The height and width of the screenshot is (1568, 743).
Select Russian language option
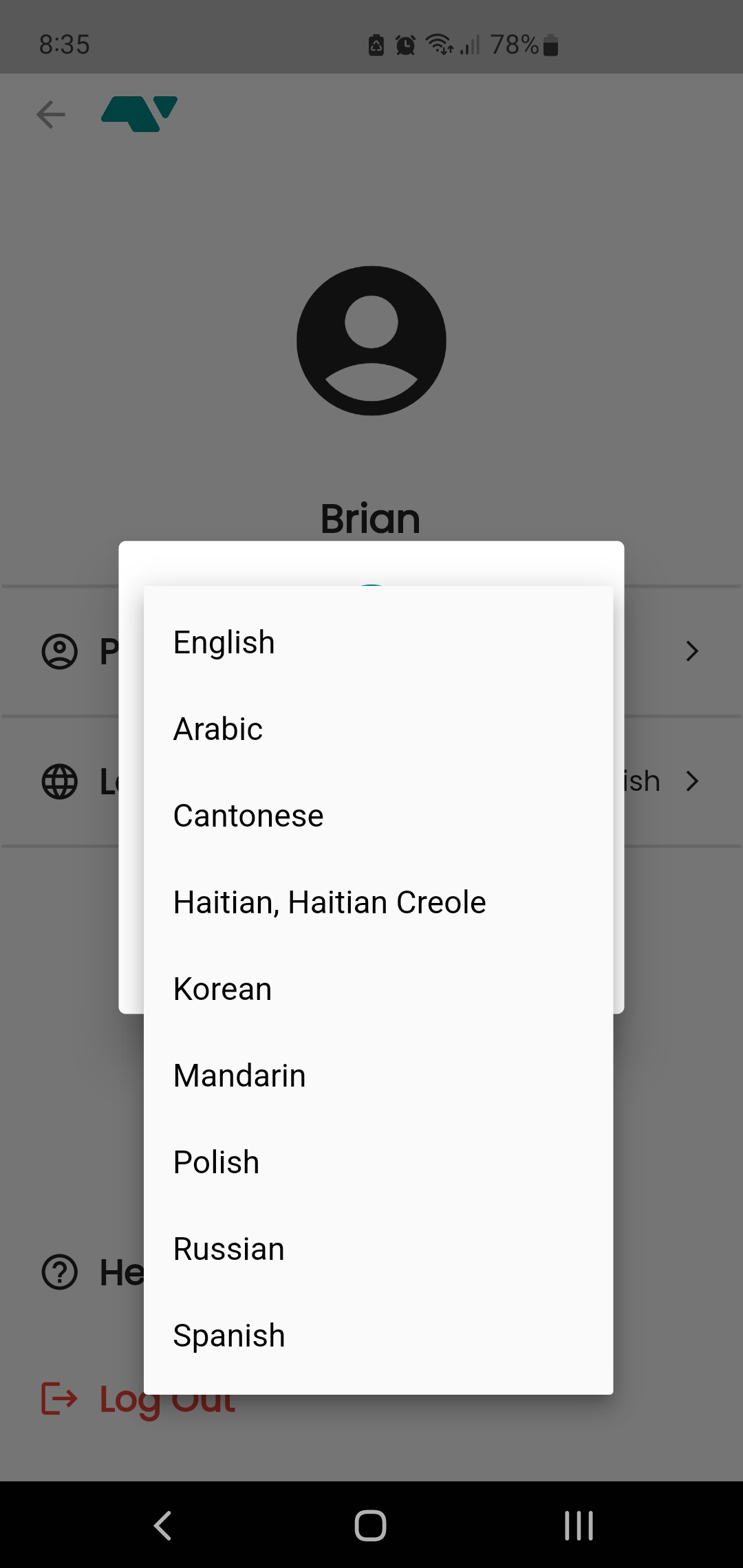pos(229,1249)
